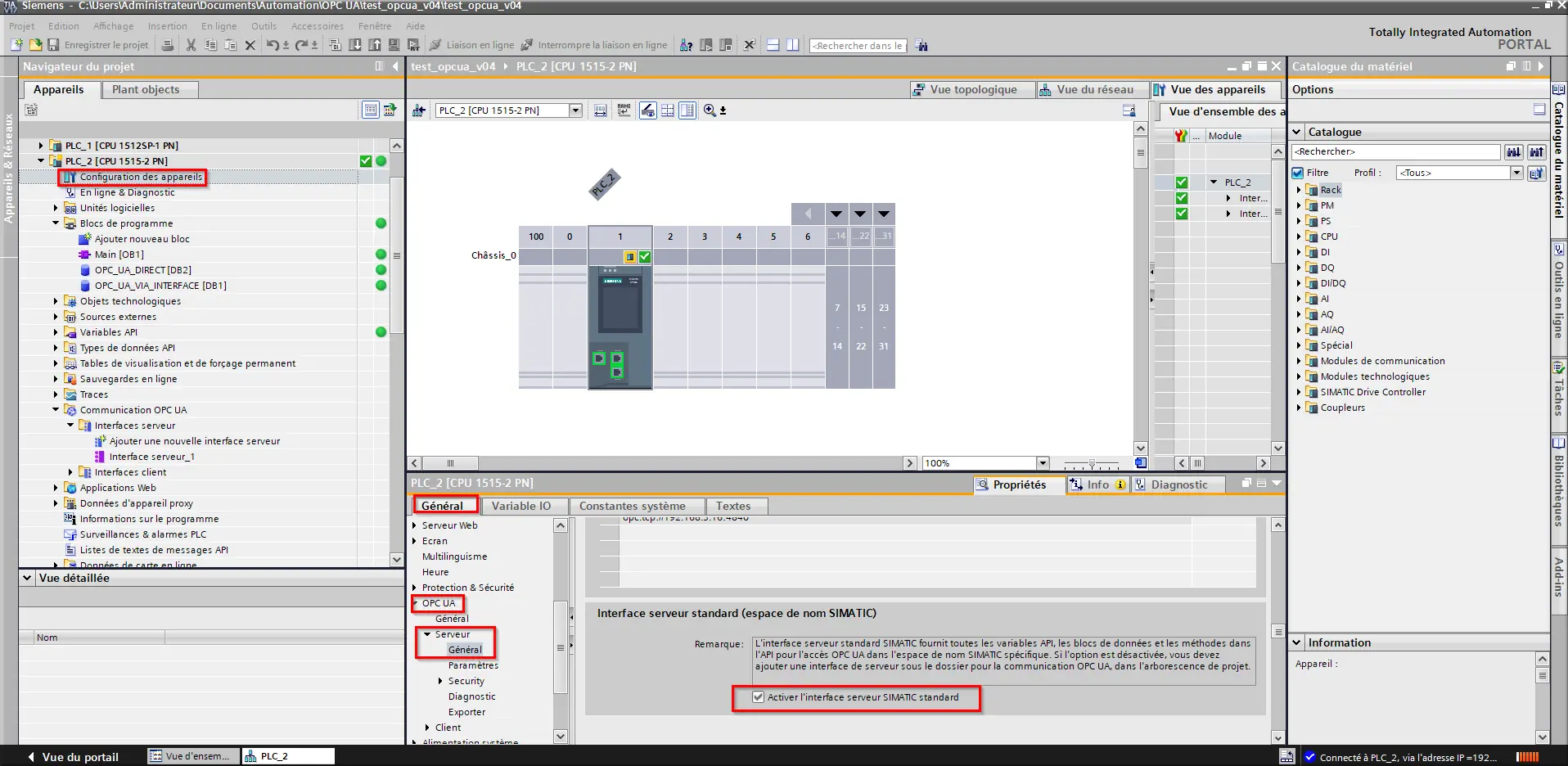
Task: Click the search binoculars icon beside the search box
Action: pos(922,45)
